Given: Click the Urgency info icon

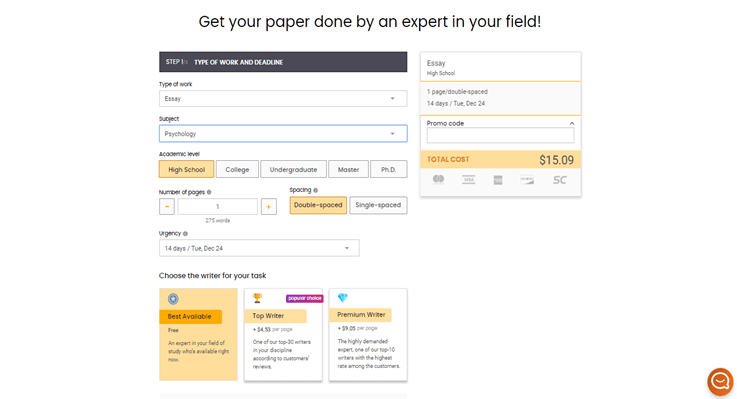Looking at the screenshot, I should click(x=185, y=234).
